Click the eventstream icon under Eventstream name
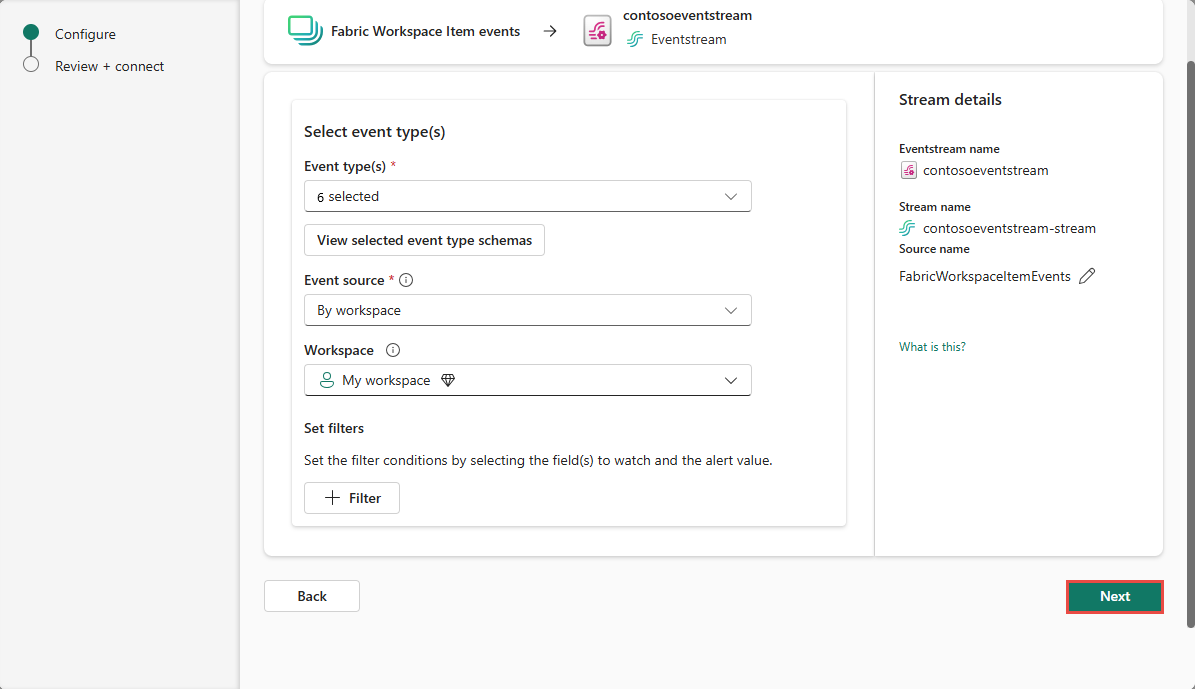This screenshot has height=689, width=1195. click(908, 171)
